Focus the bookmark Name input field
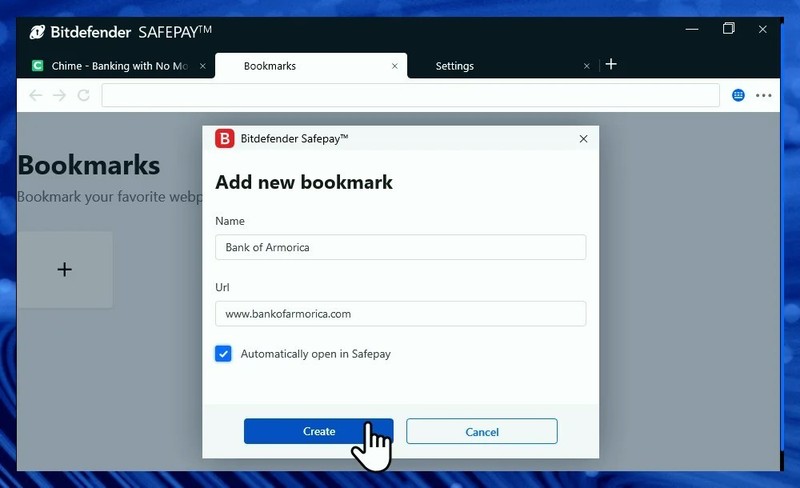This screenshot has height=488, width=800. point(401,247)
